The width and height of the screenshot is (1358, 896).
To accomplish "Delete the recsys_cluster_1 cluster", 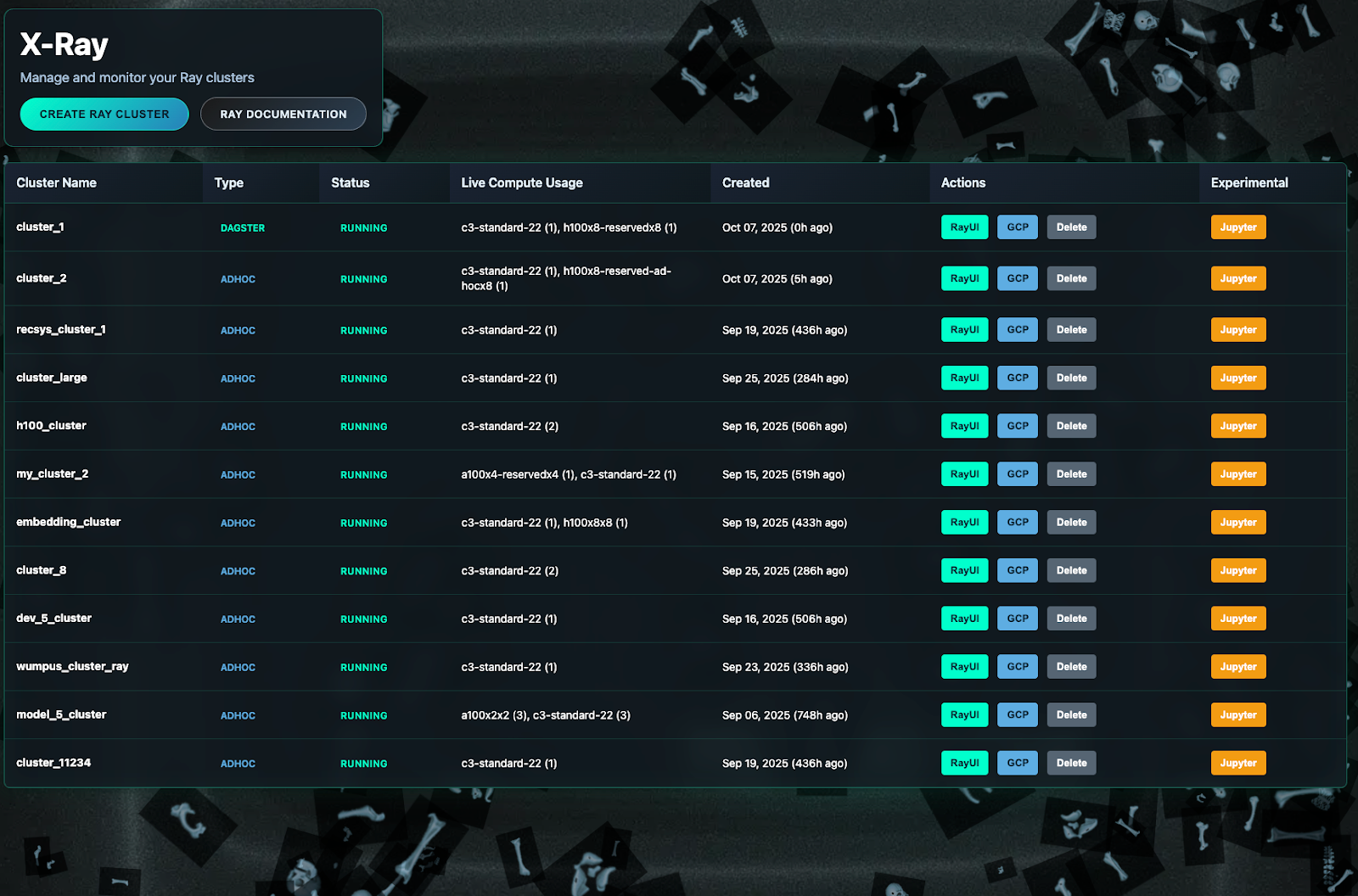I will (1071, 330).
